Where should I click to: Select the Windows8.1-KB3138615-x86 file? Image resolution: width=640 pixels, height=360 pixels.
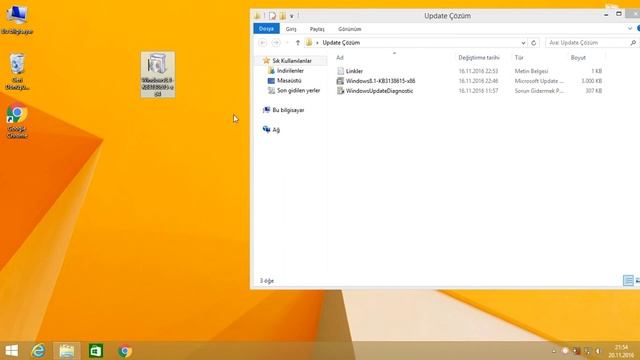[x=380, y=81]
